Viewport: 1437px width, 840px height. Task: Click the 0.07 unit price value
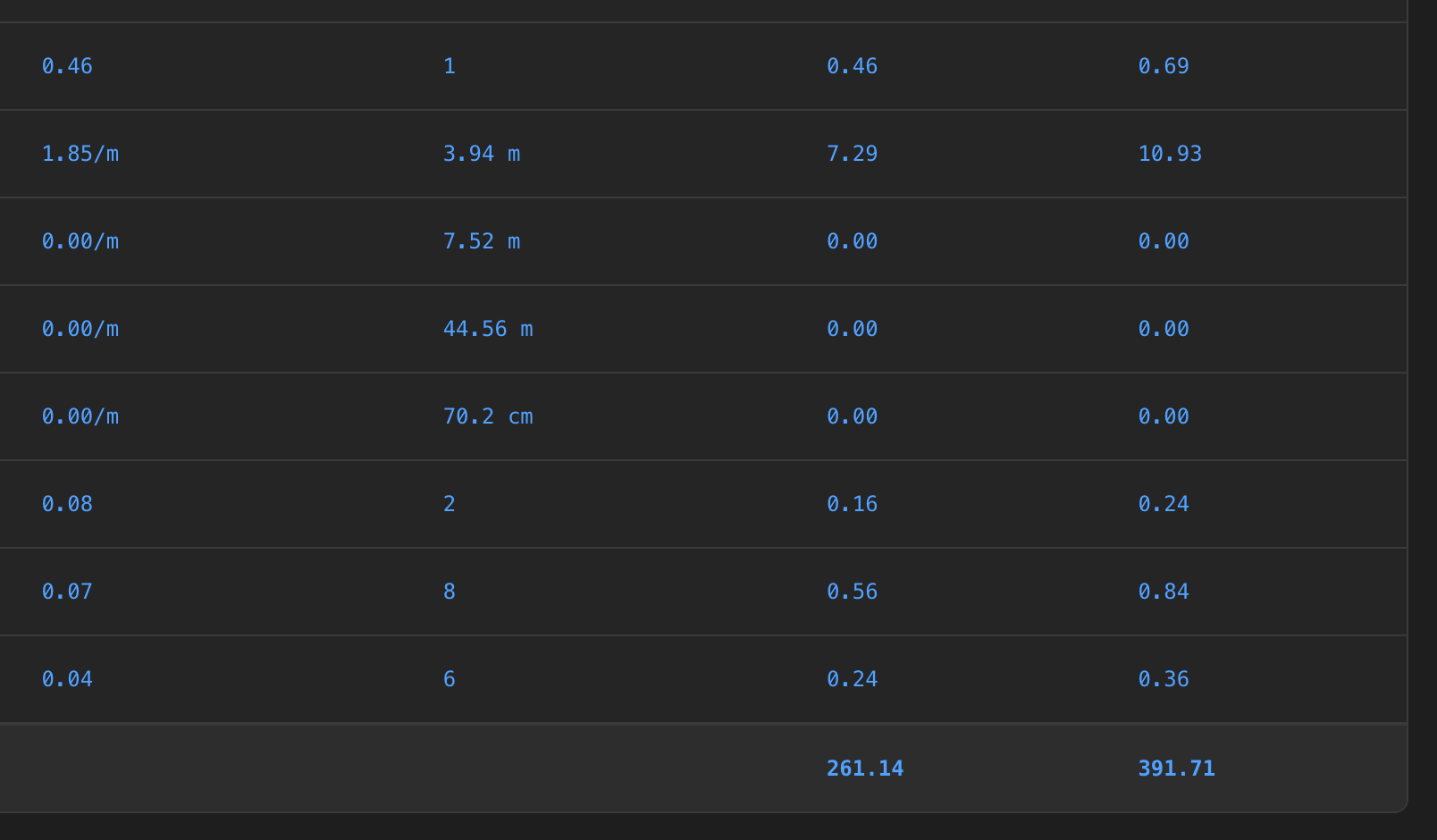[x=67, y=592]
